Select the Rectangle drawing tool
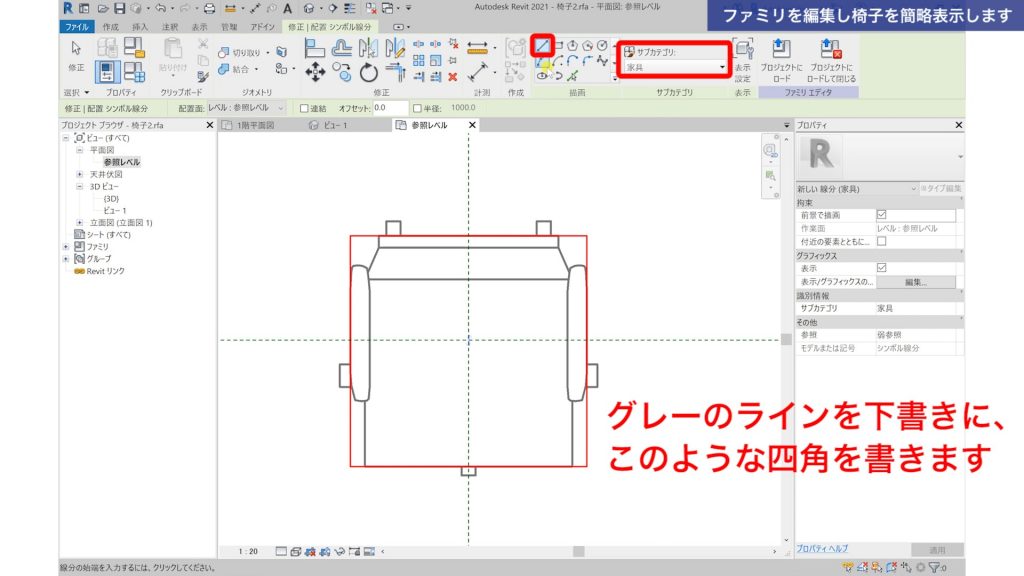The height and width of the screenshot is (576, 1024). [559, 45]
